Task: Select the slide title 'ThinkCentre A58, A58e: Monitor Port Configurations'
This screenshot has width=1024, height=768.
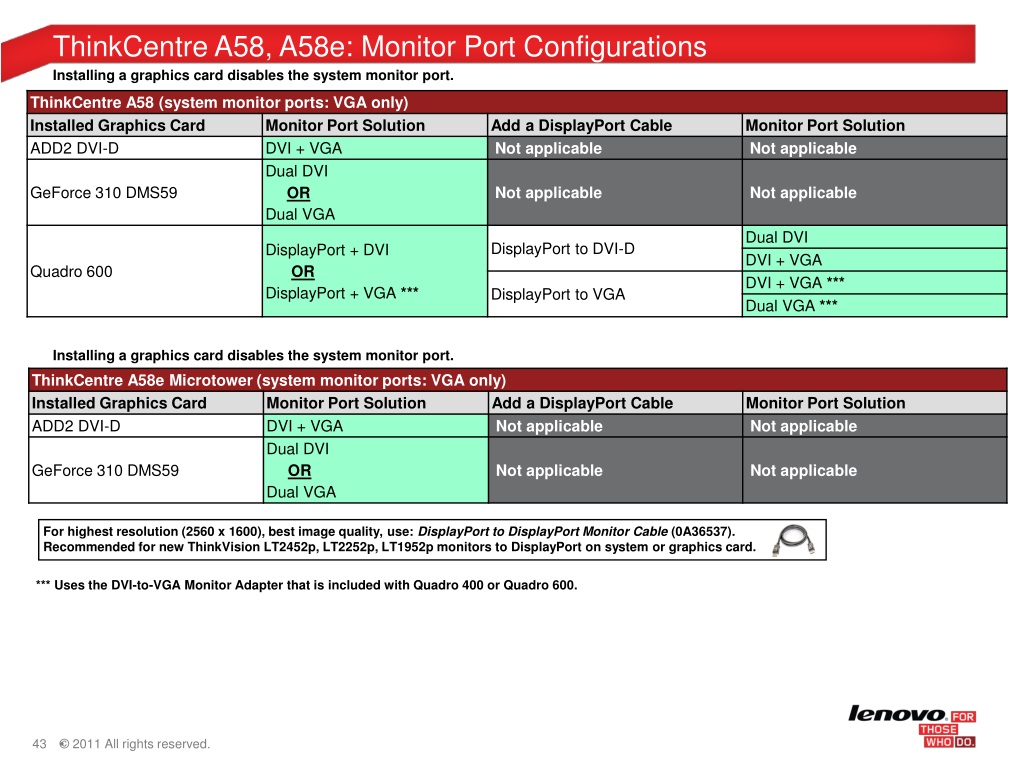Action: (379, 47)
